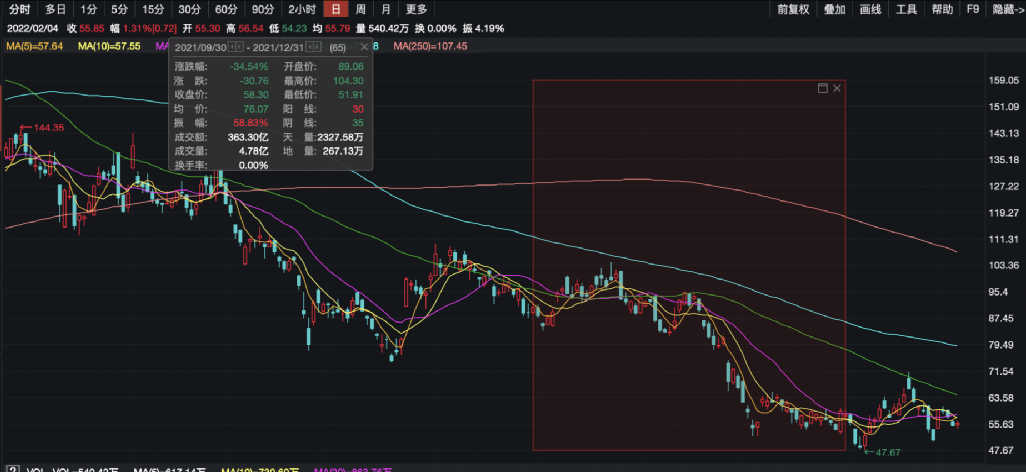Remove the red range selection box
Image resolution: width=1026 pixels, height=472 pixels.
coord(837,88)
